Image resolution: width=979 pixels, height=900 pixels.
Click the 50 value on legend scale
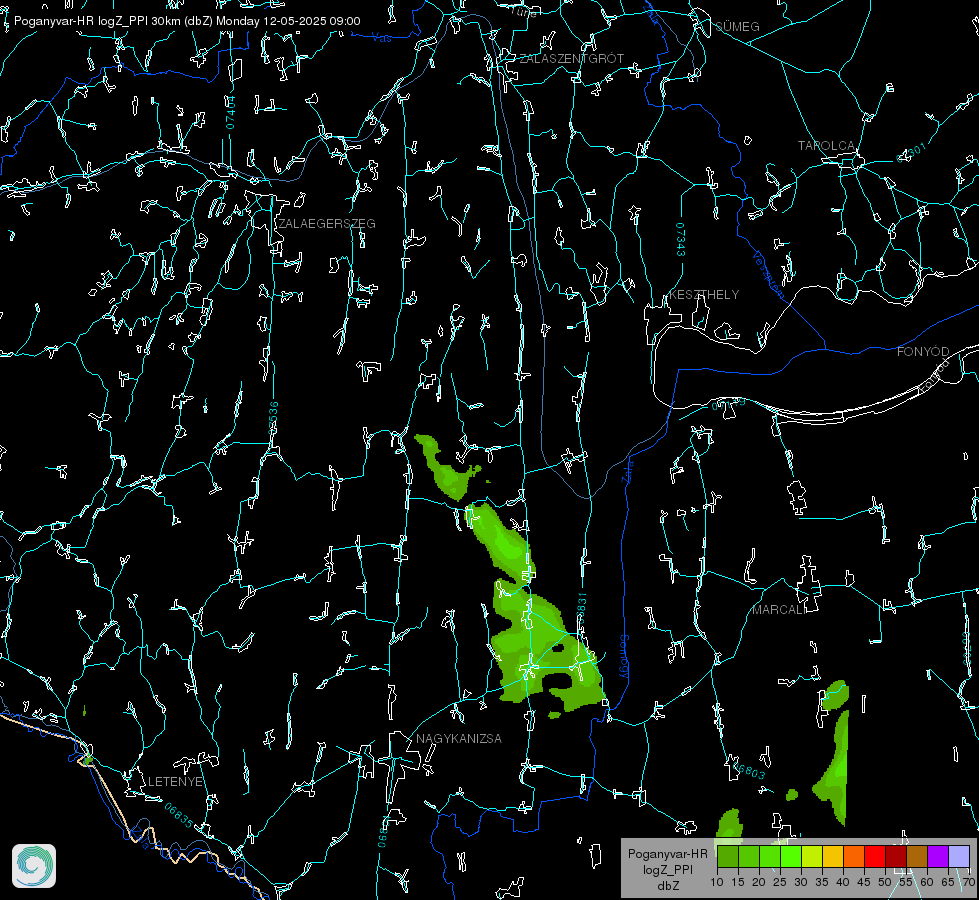[885, 883]
